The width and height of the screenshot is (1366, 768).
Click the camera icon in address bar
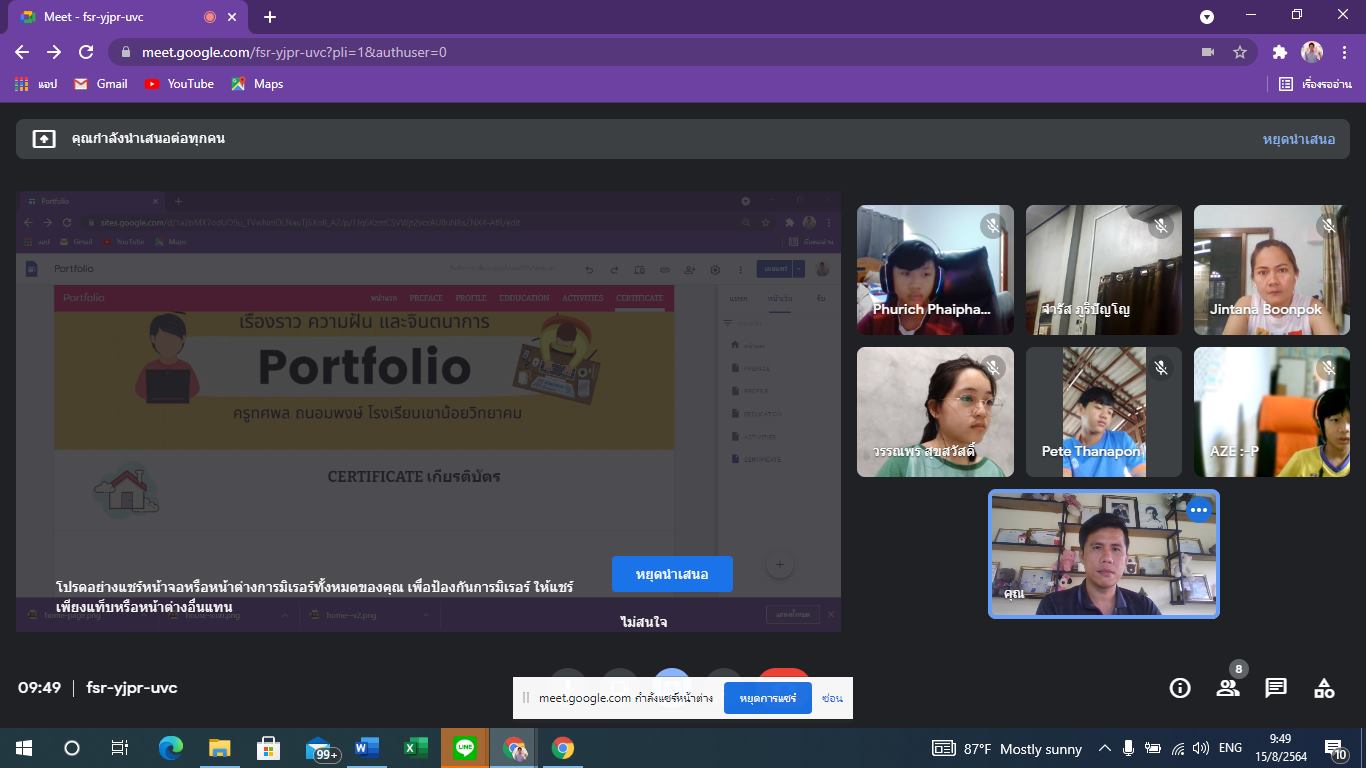click(1207, 52)
